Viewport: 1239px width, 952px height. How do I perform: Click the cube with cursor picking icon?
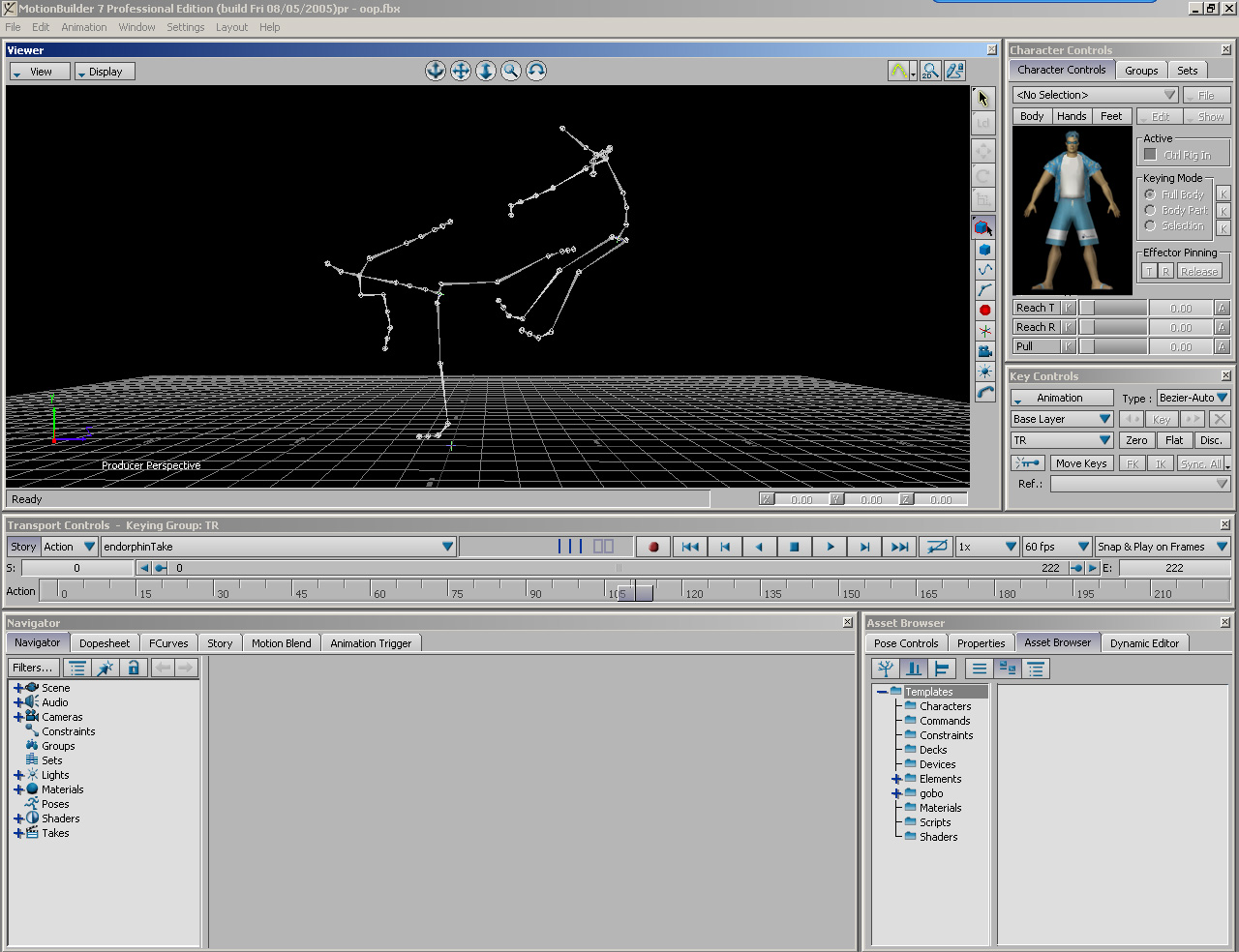pyautogui.click(x=983, y=228)
